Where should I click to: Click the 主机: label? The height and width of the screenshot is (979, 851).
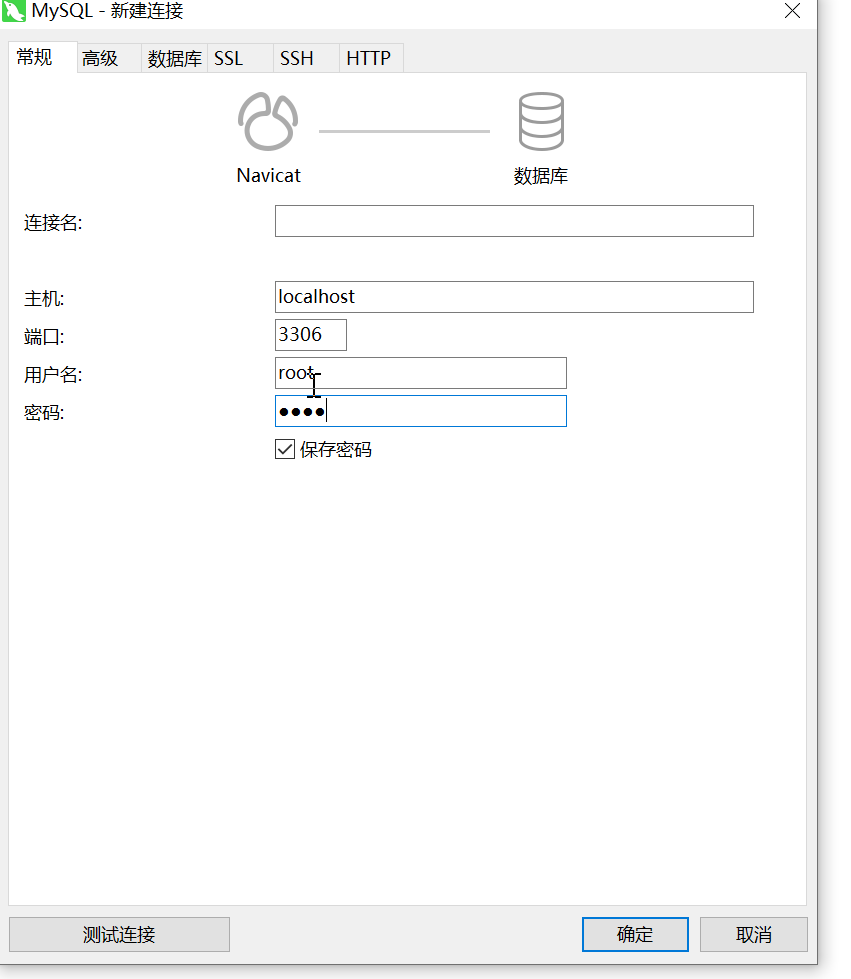tap(44, 298)
